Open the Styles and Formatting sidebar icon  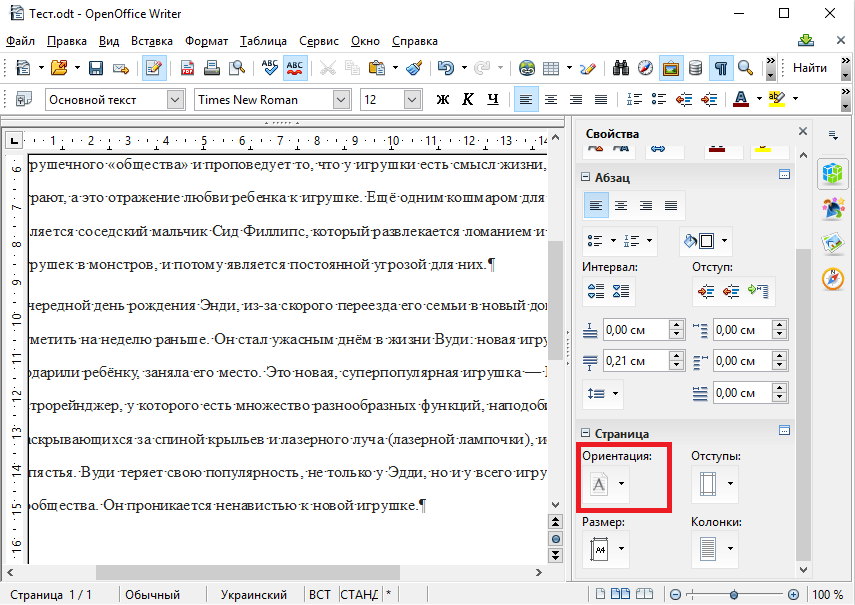click(x=832, y=208)
